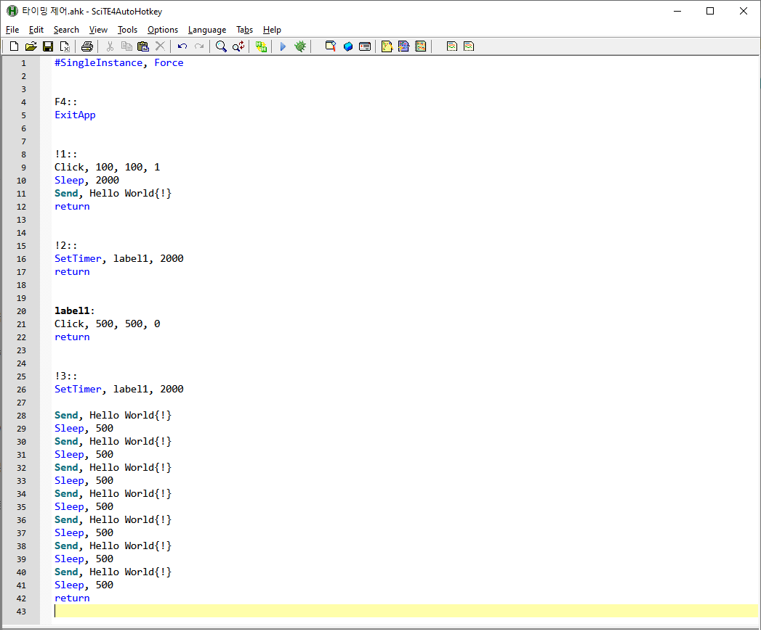Viewport: 761px width, 630px height.
Task: Click line number 20 in the margin
Action: tap(21, 311)
